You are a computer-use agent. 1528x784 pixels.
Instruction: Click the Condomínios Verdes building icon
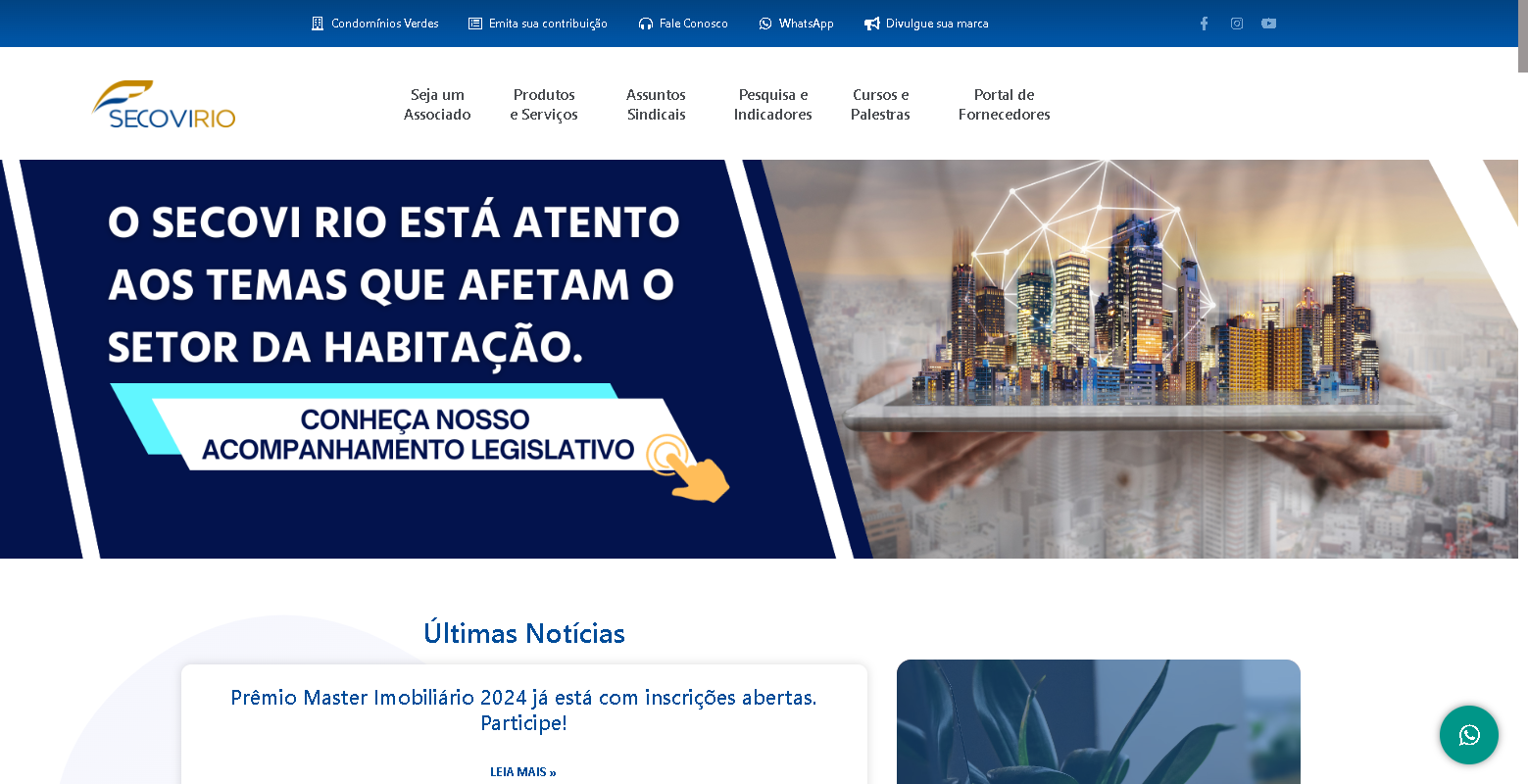(318, 24)
